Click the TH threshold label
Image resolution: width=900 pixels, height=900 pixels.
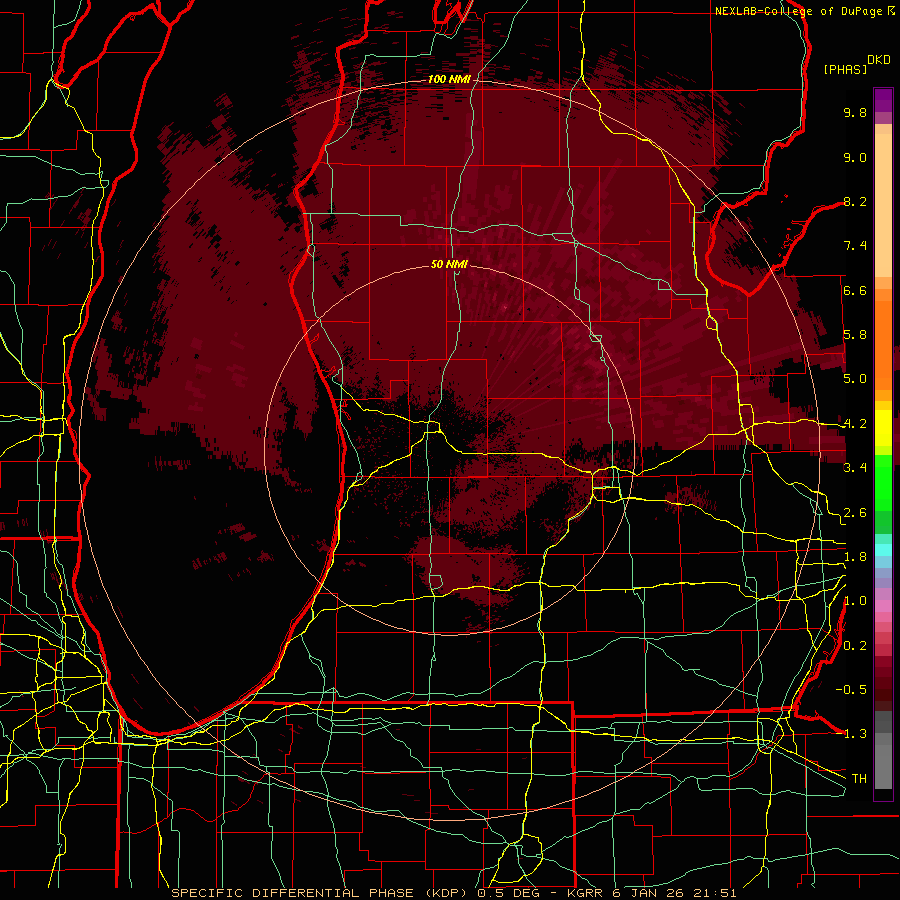(859, 779)
